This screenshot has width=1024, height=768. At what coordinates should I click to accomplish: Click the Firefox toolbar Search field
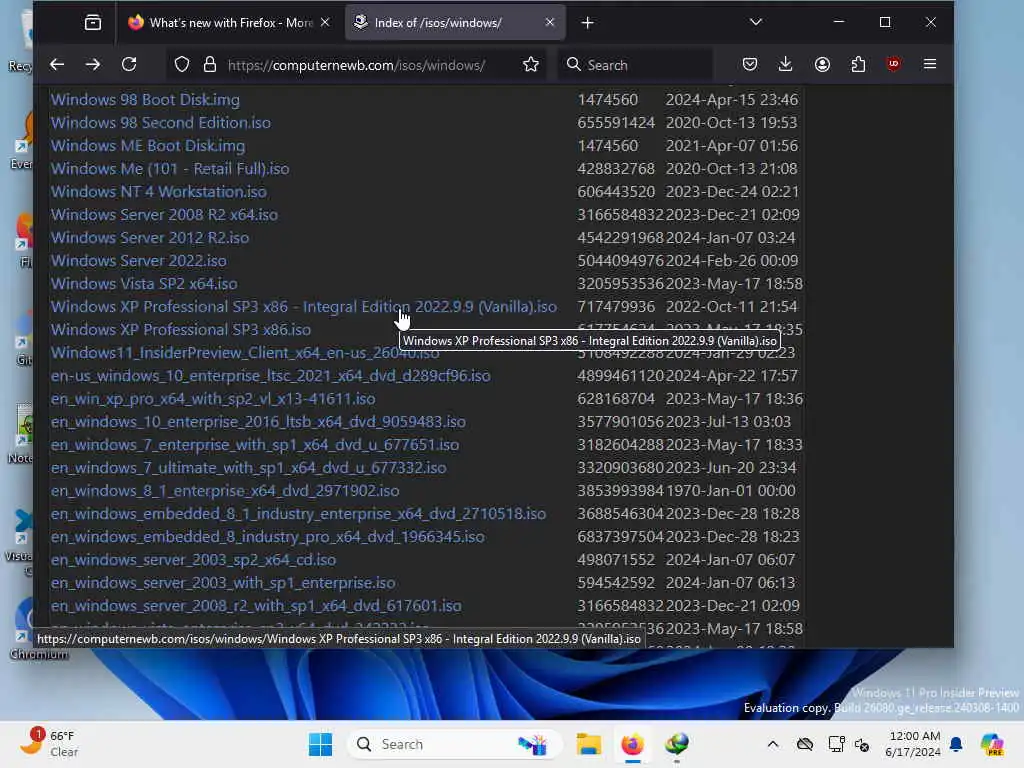point(635,65)
